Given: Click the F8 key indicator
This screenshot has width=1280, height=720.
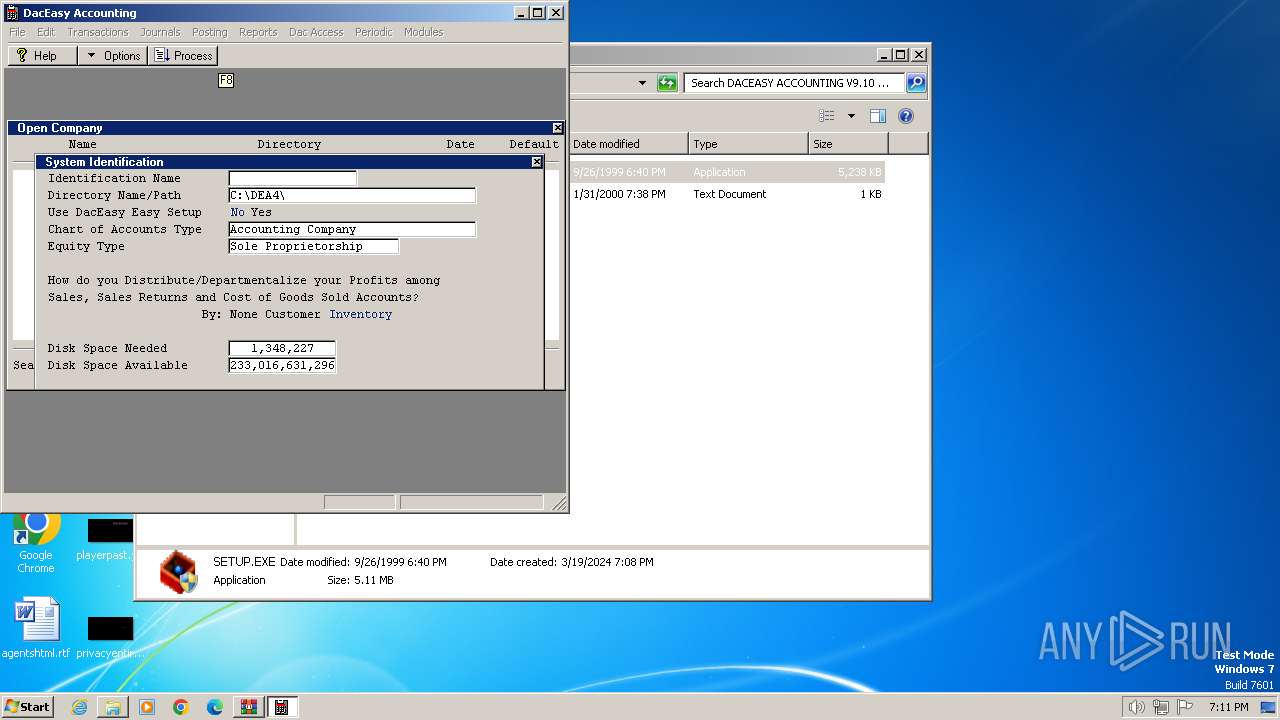Looking at the screenshot, I should (x=226, y=80).
